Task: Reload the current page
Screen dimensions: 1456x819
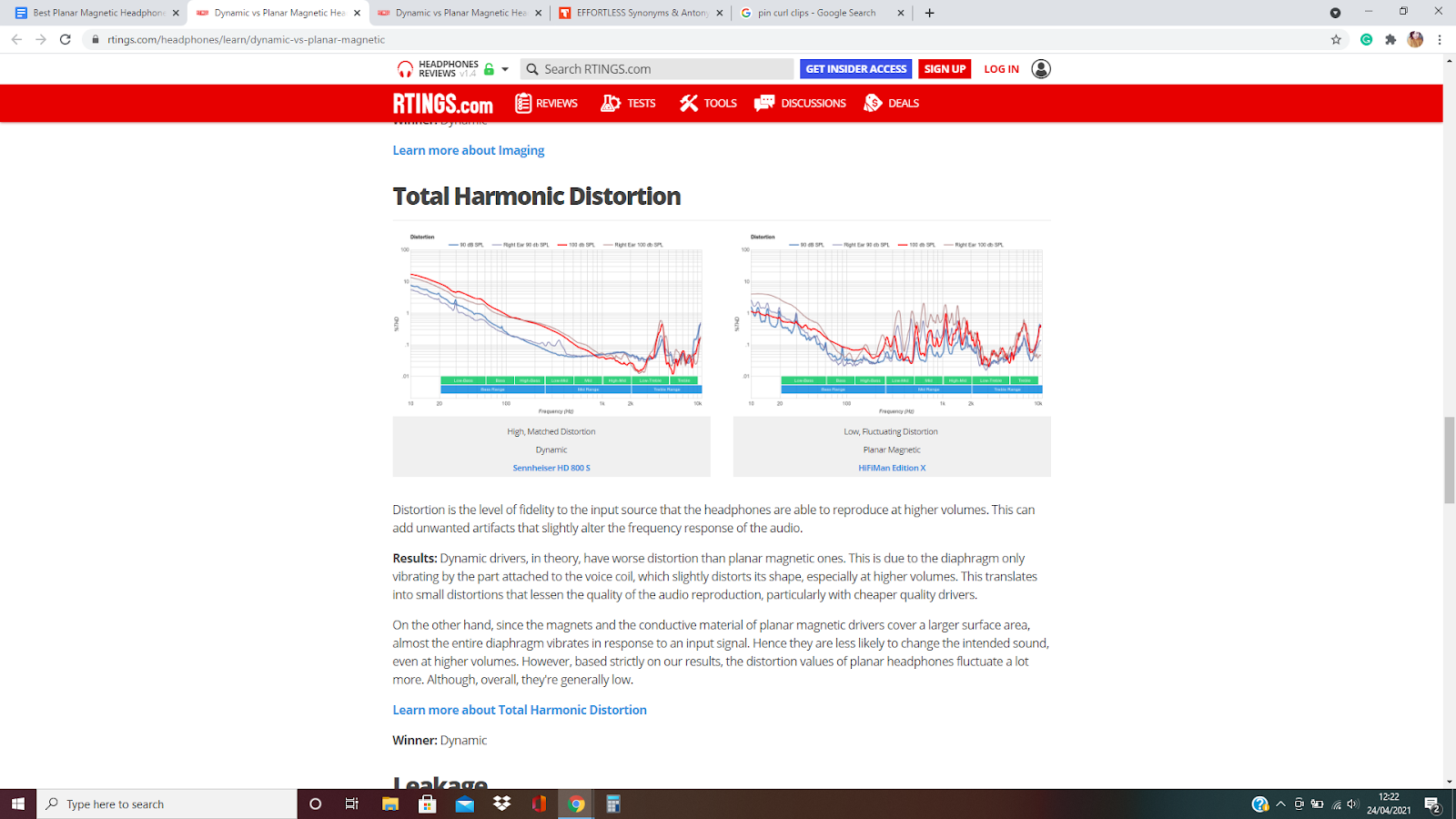Action: (66, 39)
